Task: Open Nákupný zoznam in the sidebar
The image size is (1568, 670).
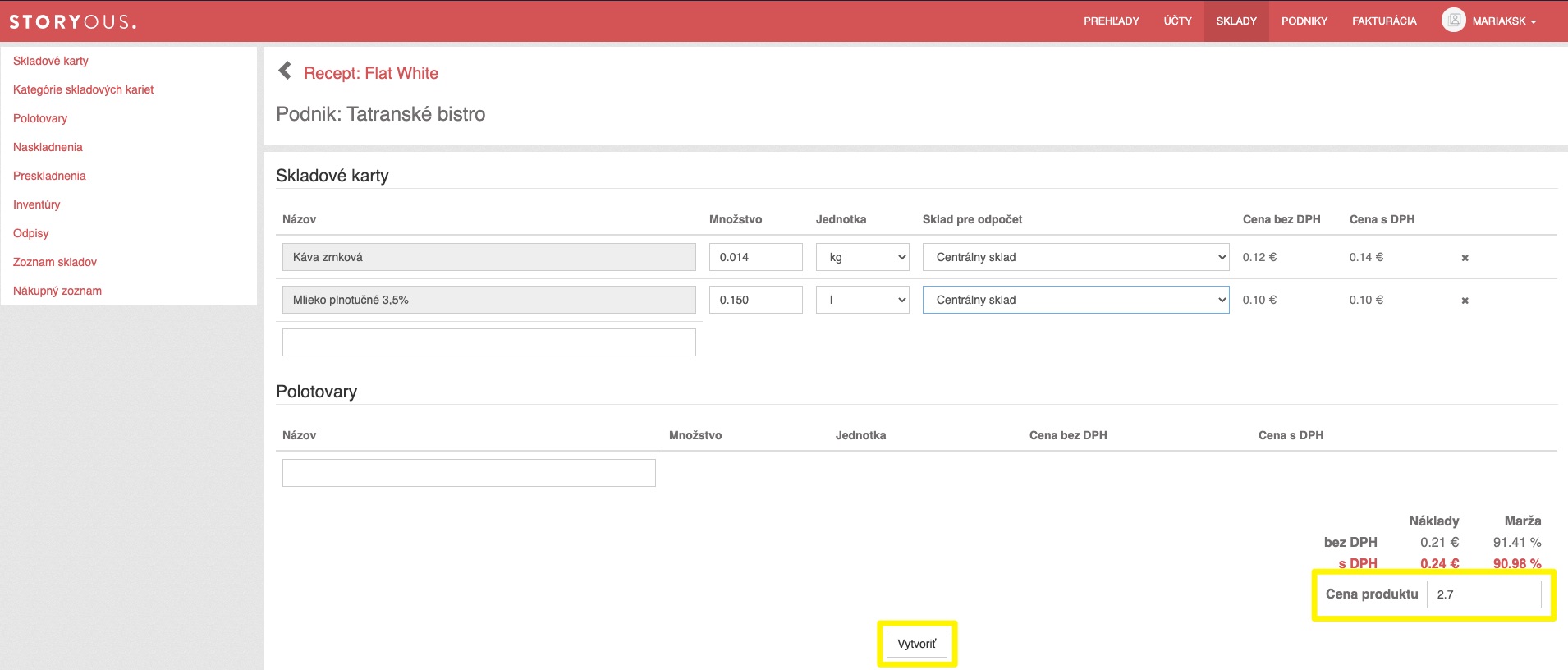Action: (x=57, y=291)
